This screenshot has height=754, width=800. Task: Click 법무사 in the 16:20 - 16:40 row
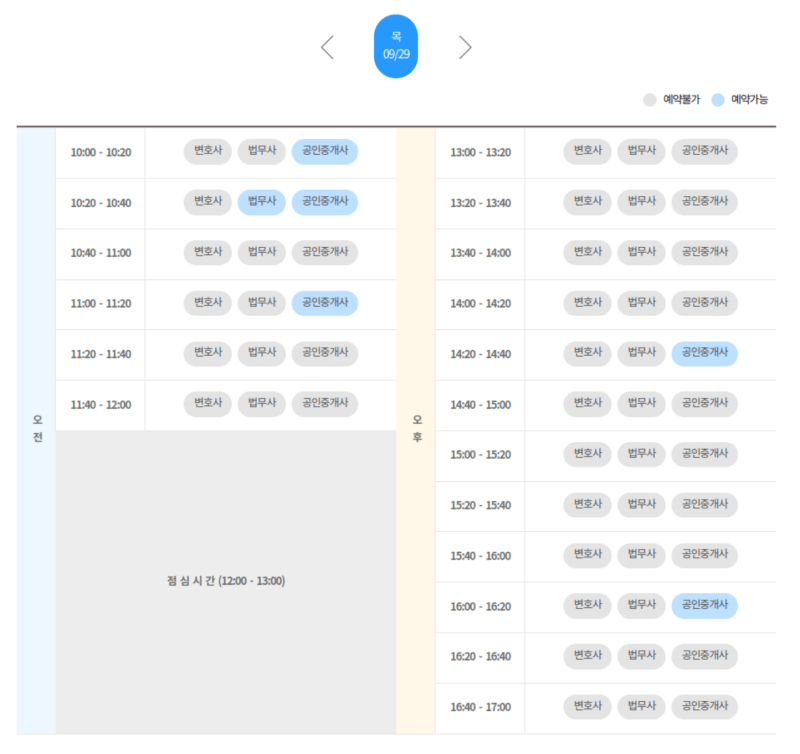coord(641,656)
